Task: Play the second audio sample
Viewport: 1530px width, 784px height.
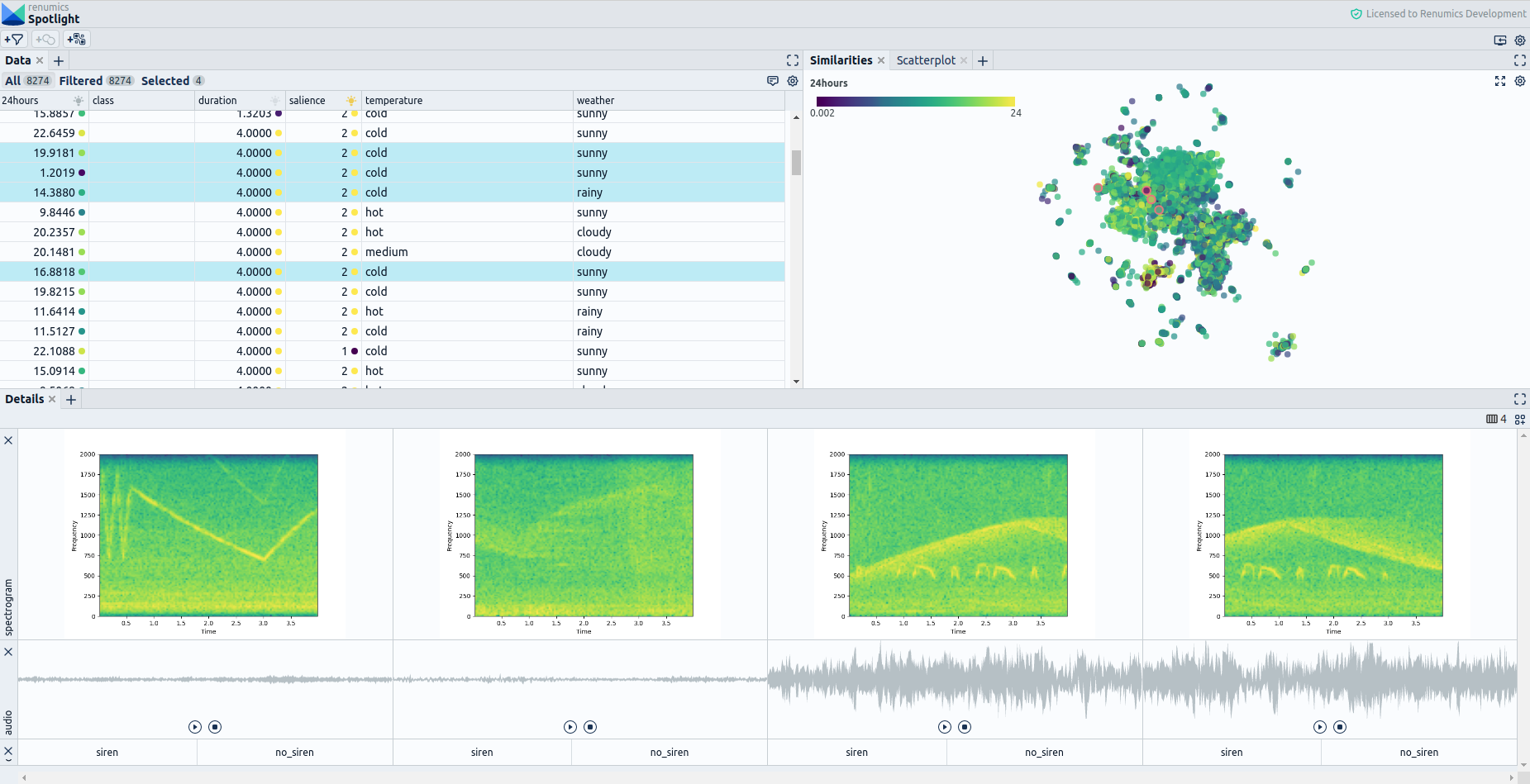Action: click(570, 727)
